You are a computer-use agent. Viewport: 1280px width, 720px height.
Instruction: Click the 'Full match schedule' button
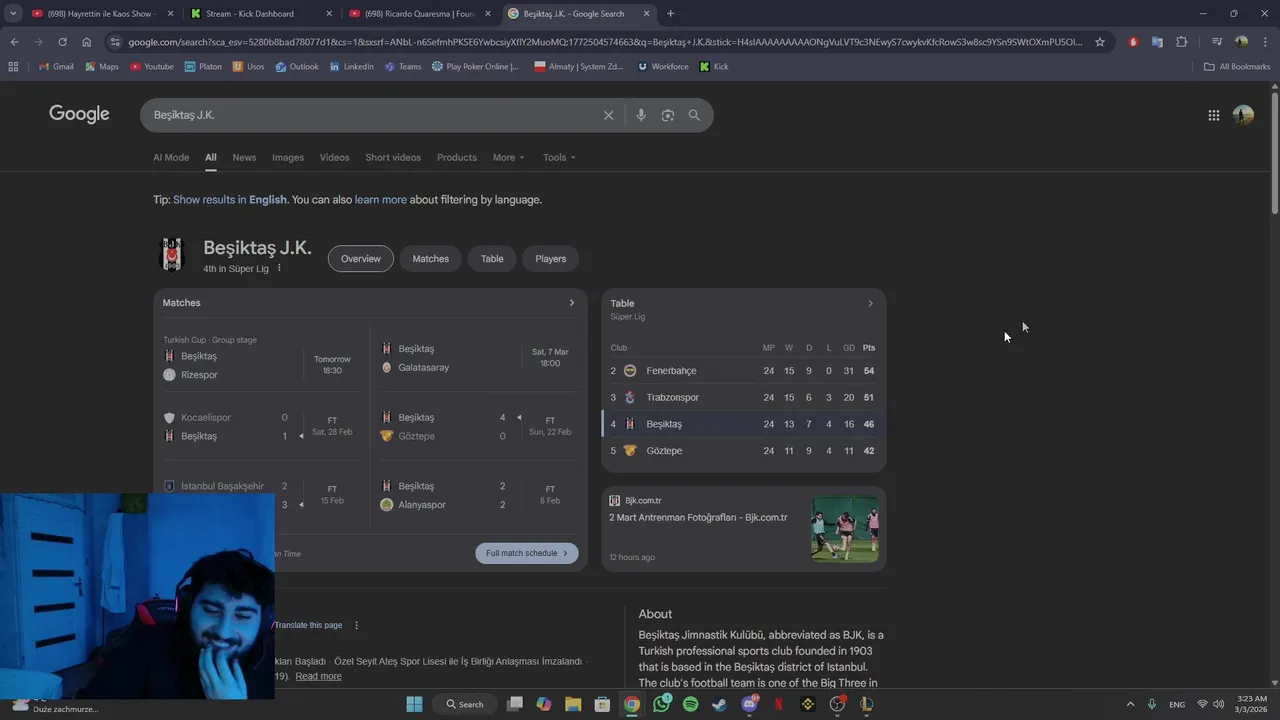coord(527,553)
